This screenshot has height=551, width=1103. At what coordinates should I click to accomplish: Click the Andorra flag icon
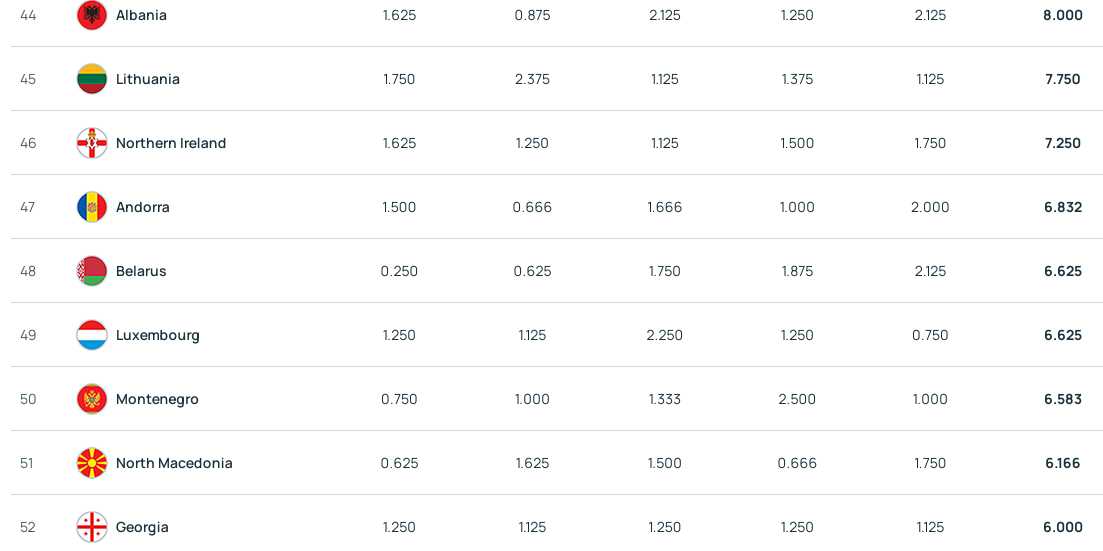[91, 207]
